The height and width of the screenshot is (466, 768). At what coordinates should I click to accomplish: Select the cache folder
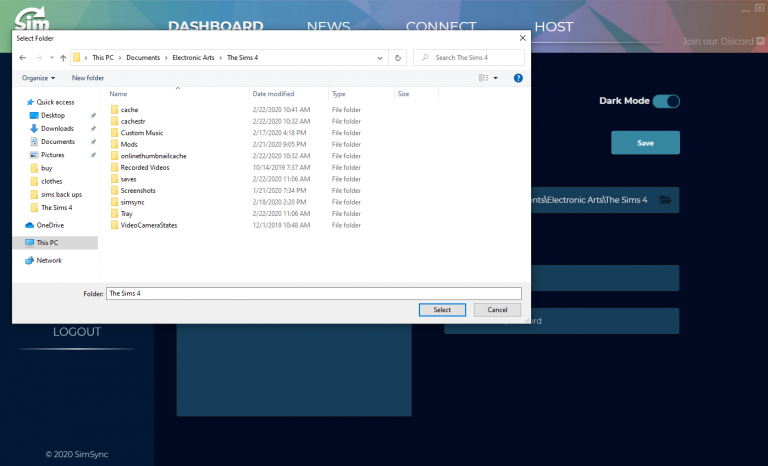click(129, 110)
